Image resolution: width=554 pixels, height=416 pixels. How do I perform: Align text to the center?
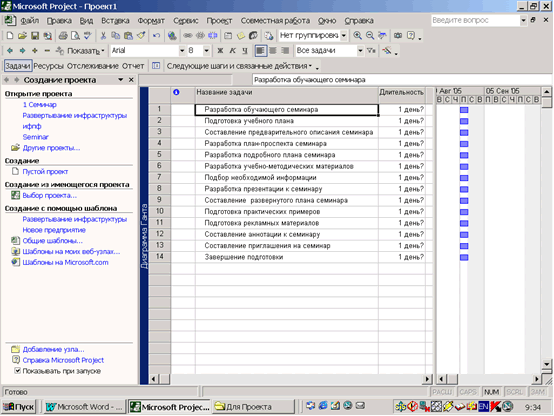pos(273,51)
